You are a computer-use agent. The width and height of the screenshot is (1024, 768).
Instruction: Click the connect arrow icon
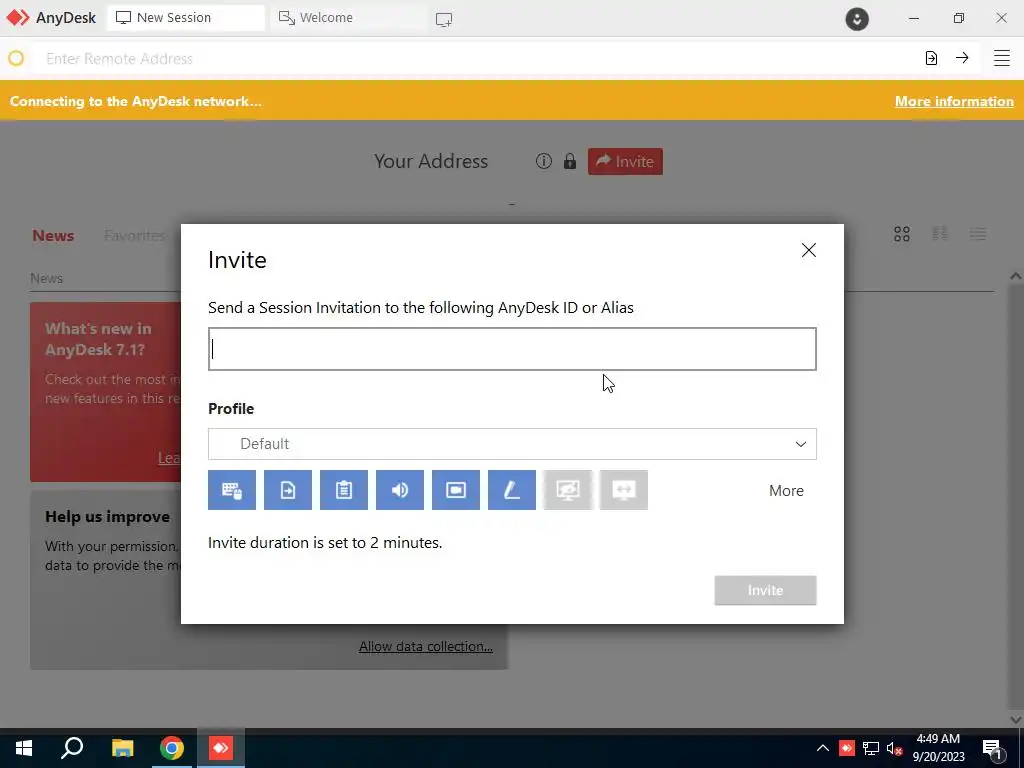[962, 58]
